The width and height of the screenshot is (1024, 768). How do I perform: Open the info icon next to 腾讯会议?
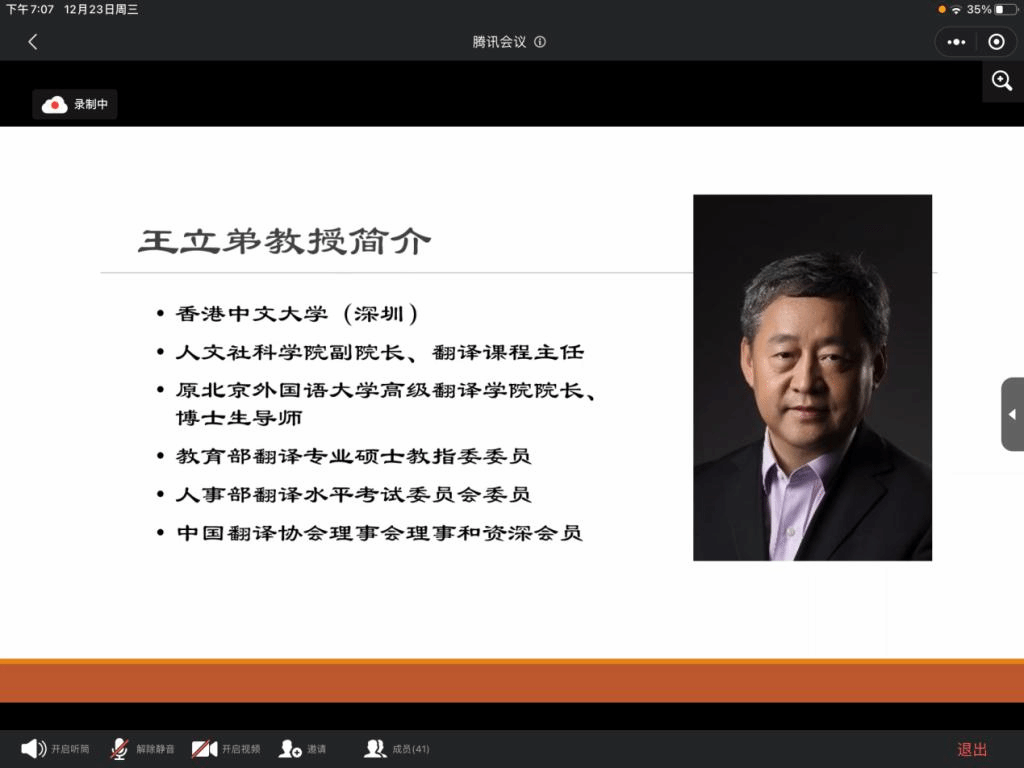pos(540,42)
